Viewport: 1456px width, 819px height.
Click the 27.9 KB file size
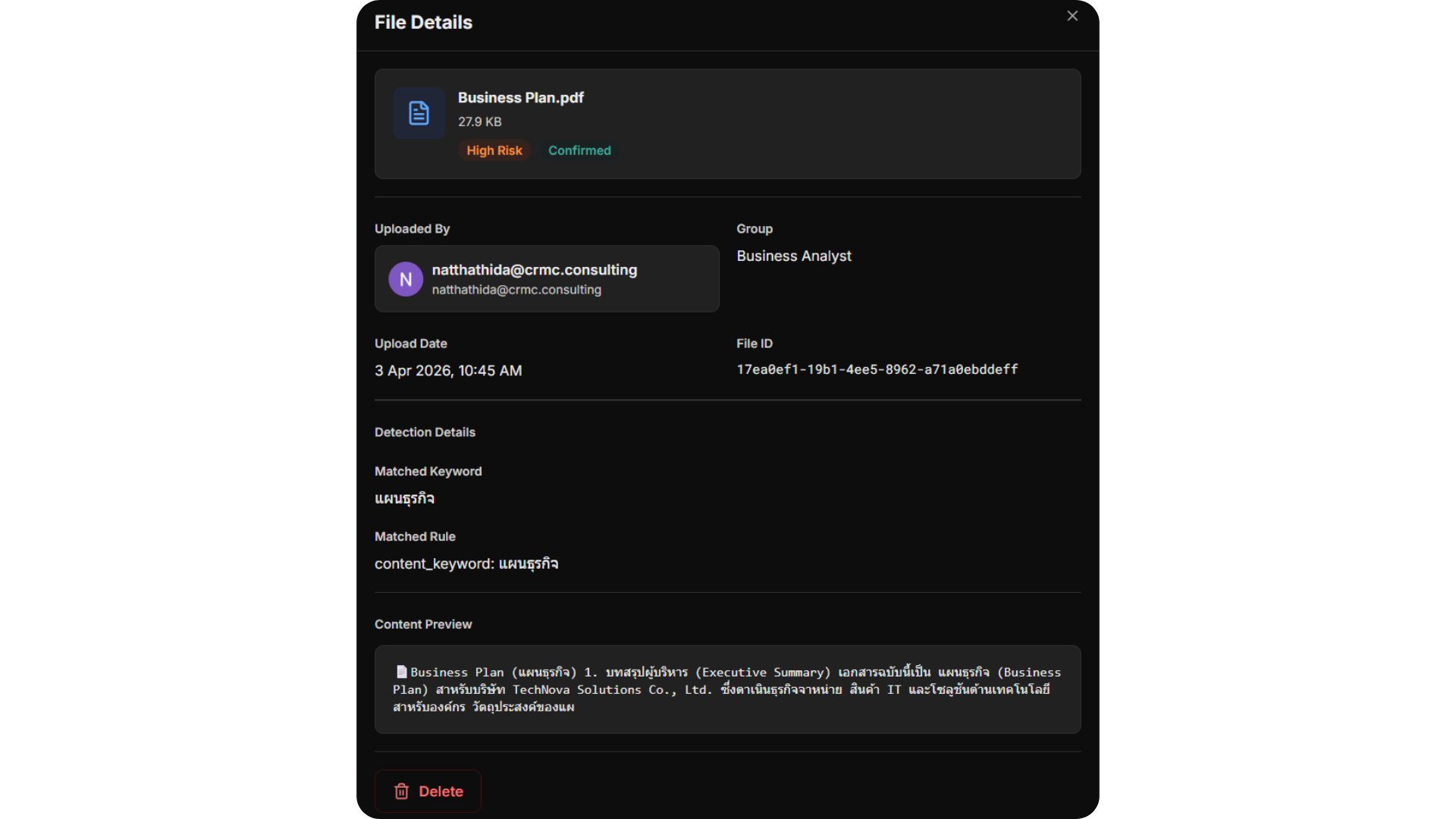pyautogui.click(x=479, y=121)
